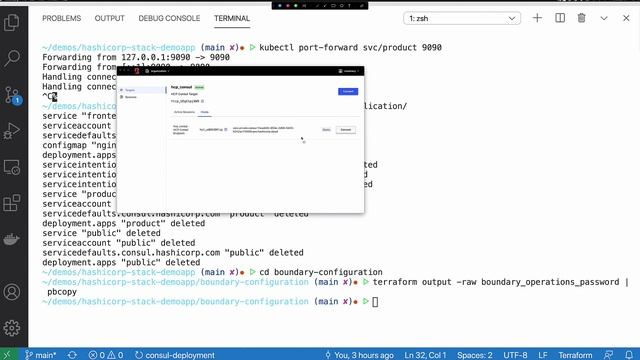Image resolution: width=640 pixels, height=360 pixels.
Task: Click consul-deployment status bar item
Action: [175, 355]
